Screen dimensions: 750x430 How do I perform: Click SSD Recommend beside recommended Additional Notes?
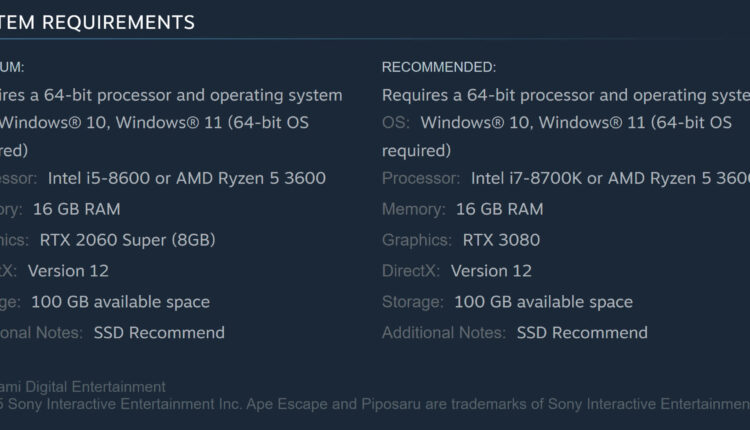point(582,333)
